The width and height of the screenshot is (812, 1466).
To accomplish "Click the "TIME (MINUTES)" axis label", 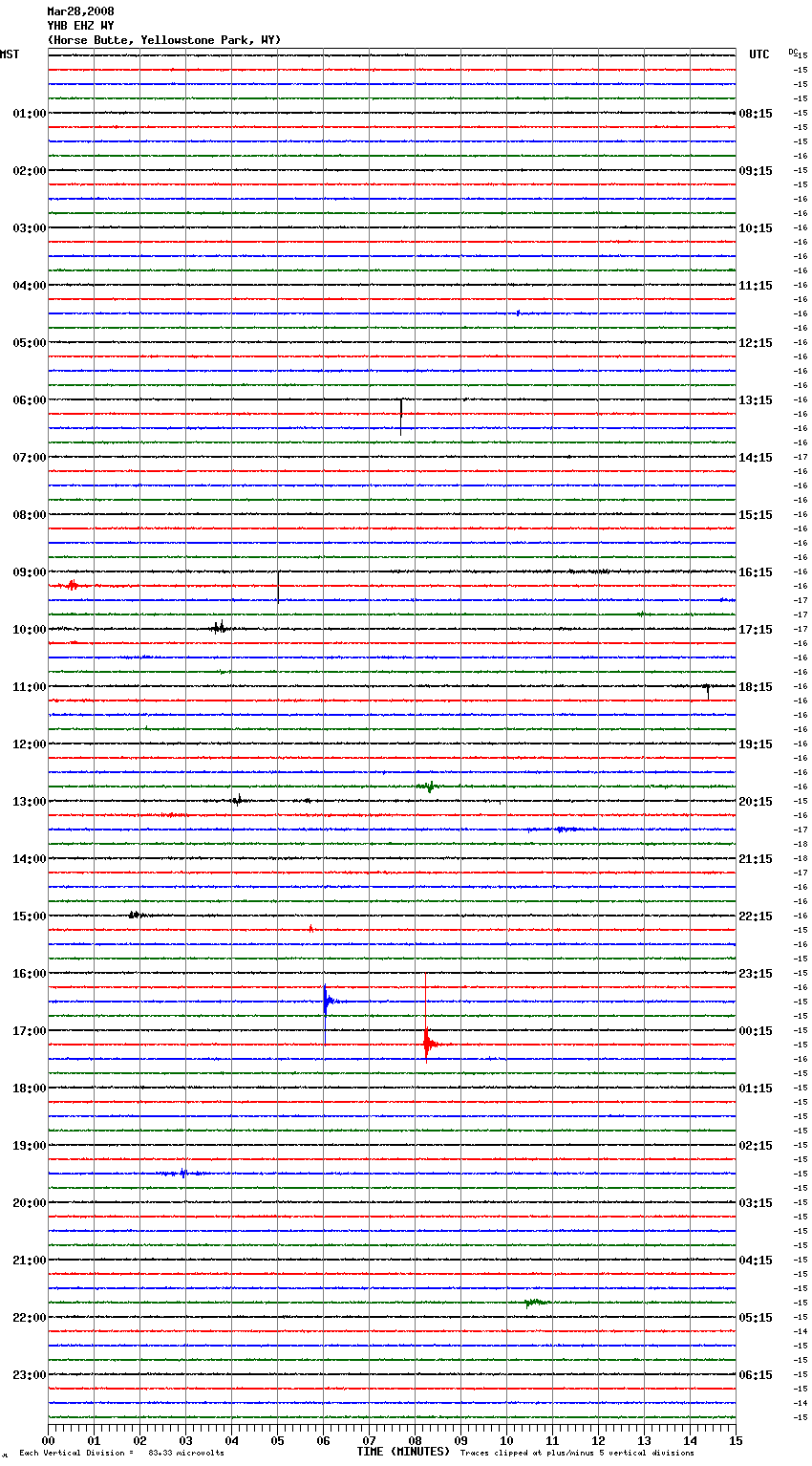I will 403,1452.
